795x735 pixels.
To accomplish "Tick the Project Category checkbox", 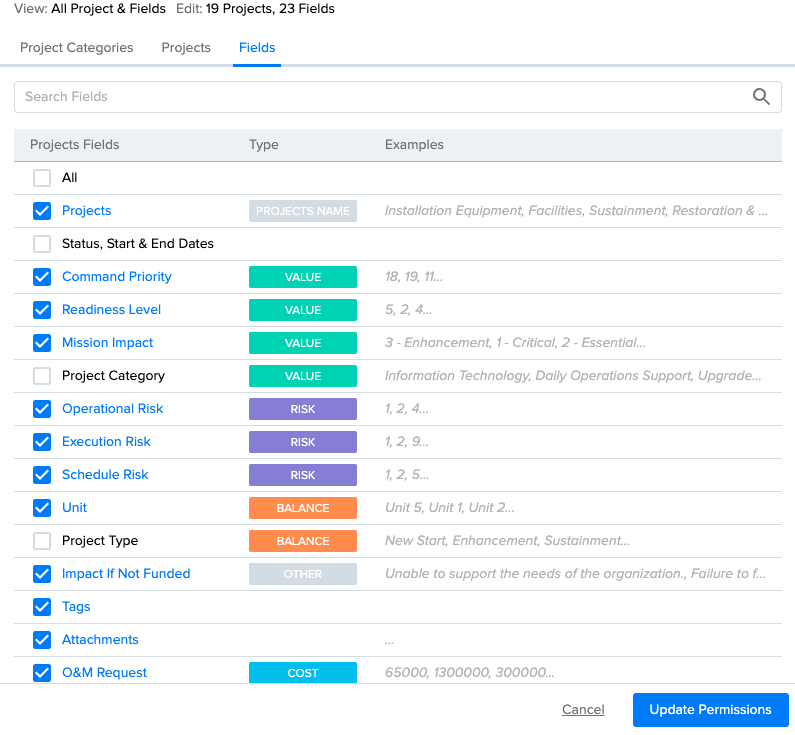I will pos(42,376).
